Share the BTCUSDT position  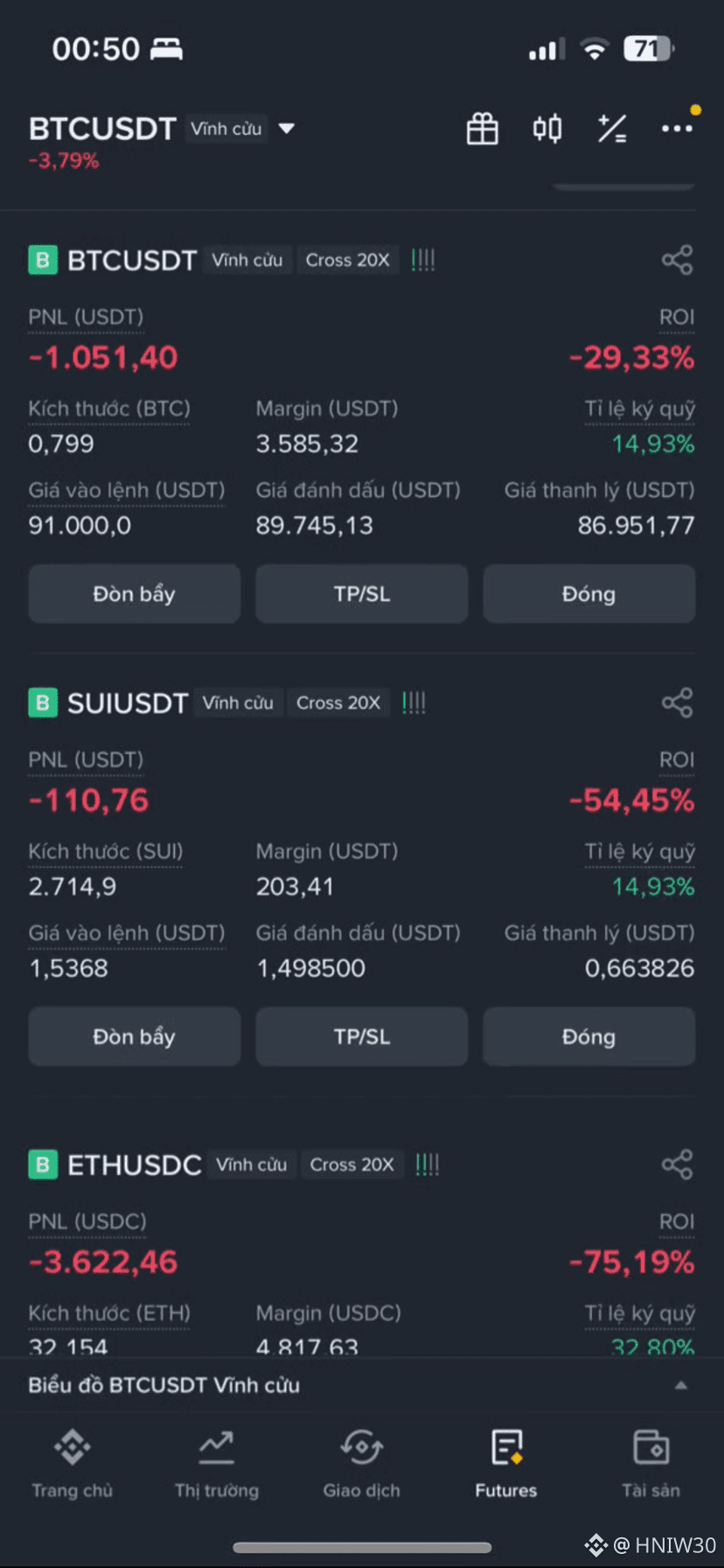677,260
